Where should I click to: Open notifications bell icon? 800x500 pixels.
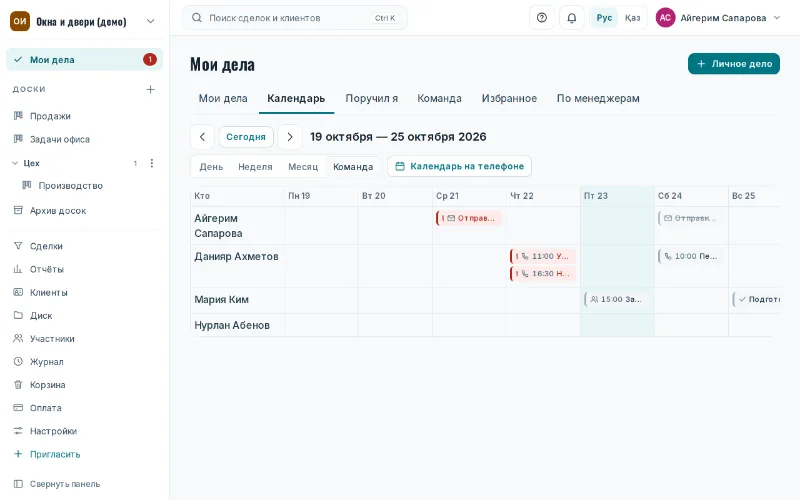coord(571,18)
